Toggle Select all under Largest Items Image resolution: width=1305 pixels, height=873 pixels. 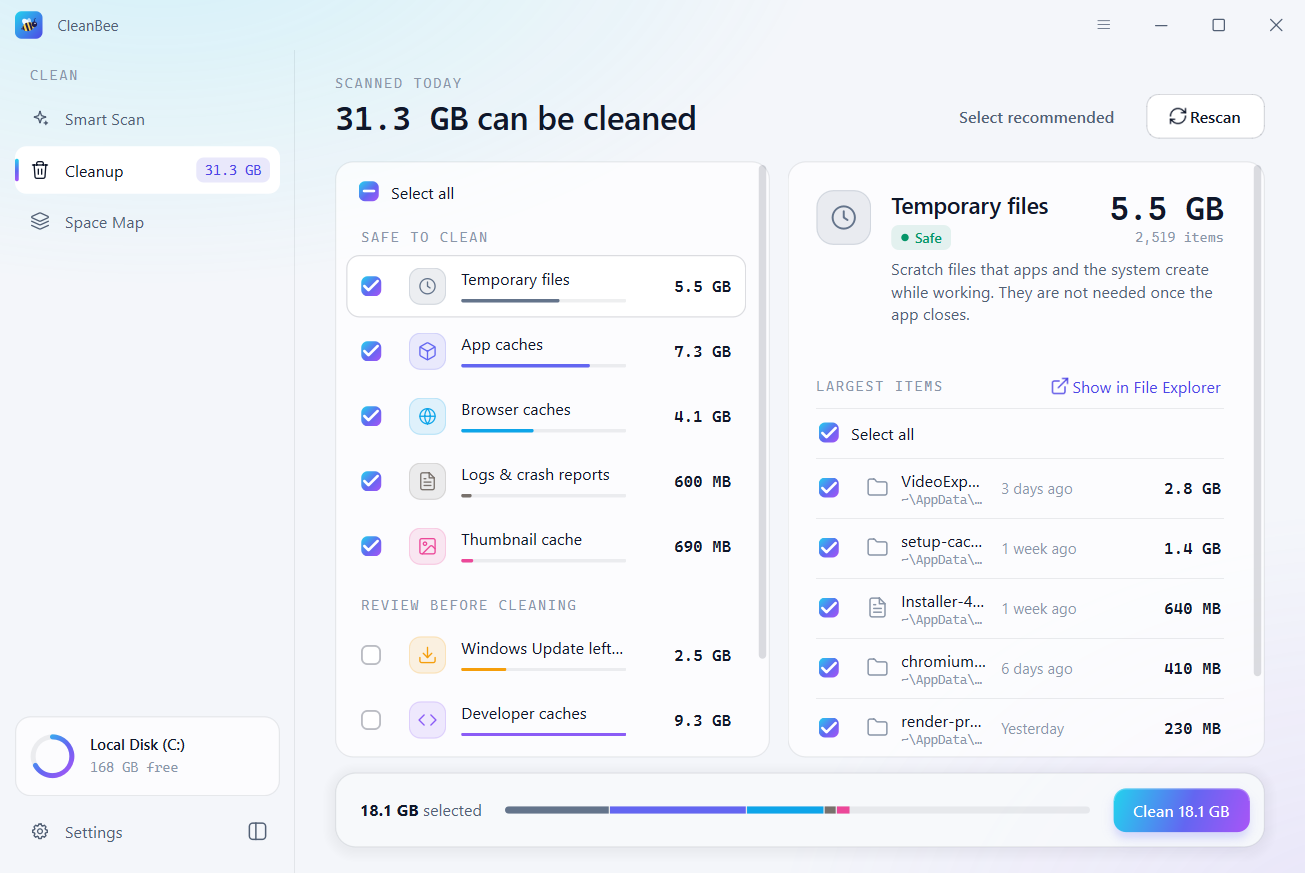tap(829, 433)
